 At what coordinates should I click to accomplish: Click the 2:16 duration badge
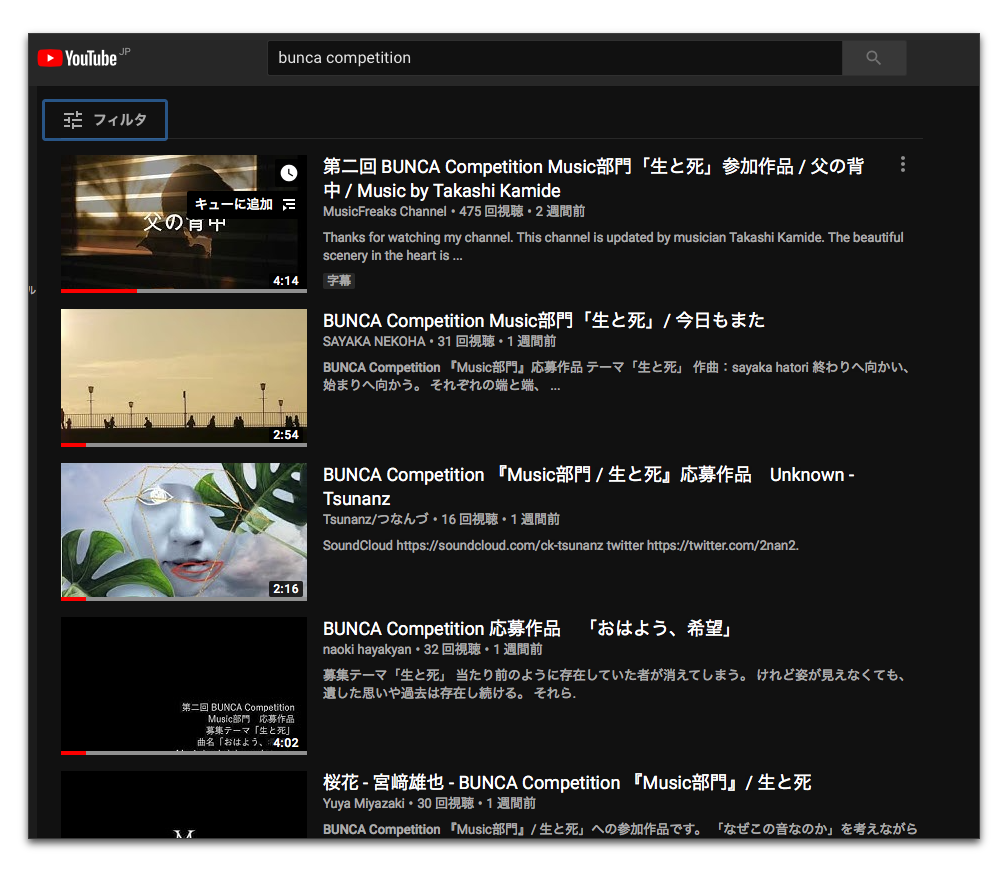pos(285,589)
